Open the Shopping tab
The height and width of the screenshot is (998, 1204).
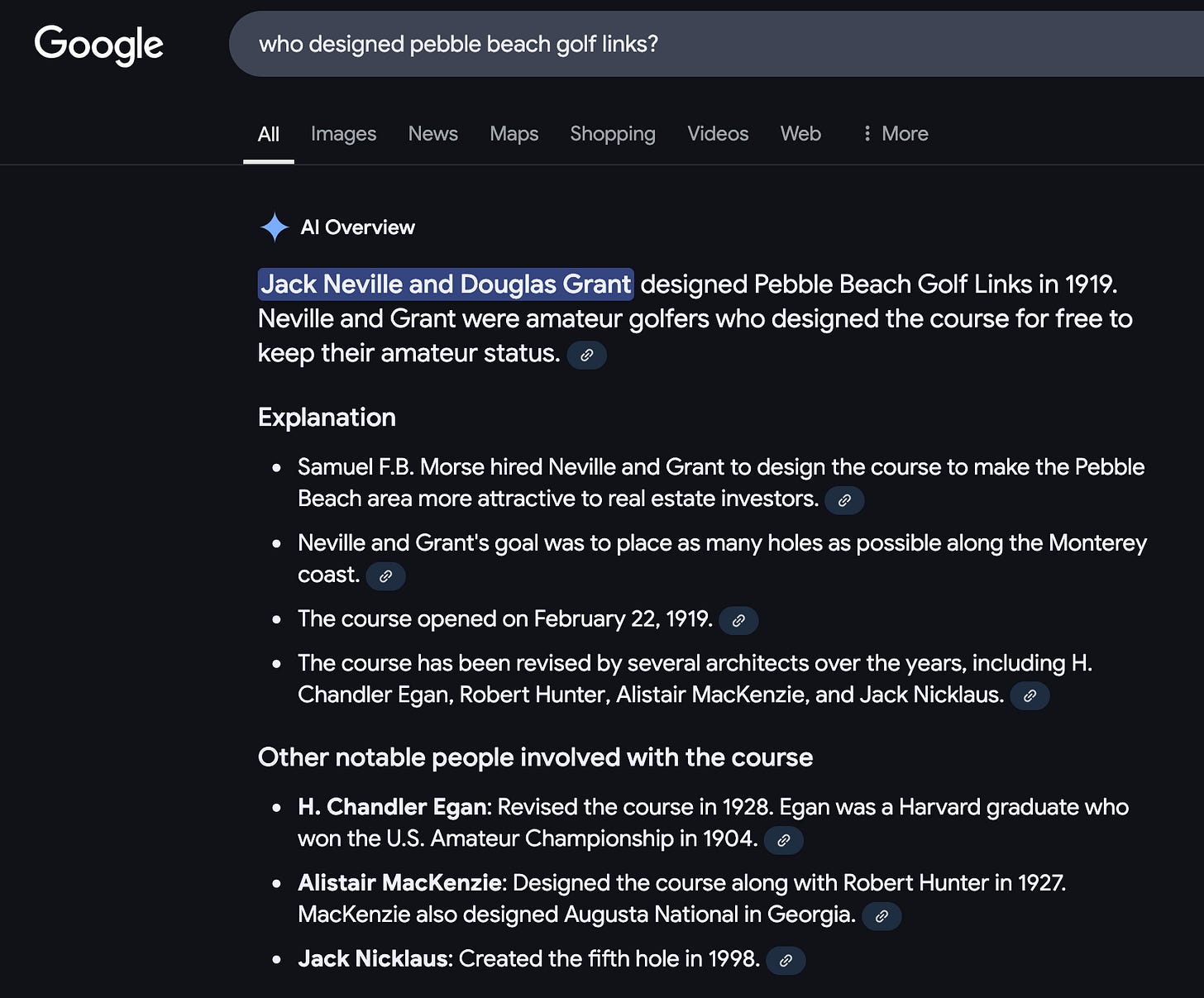[x=613, y=134]
